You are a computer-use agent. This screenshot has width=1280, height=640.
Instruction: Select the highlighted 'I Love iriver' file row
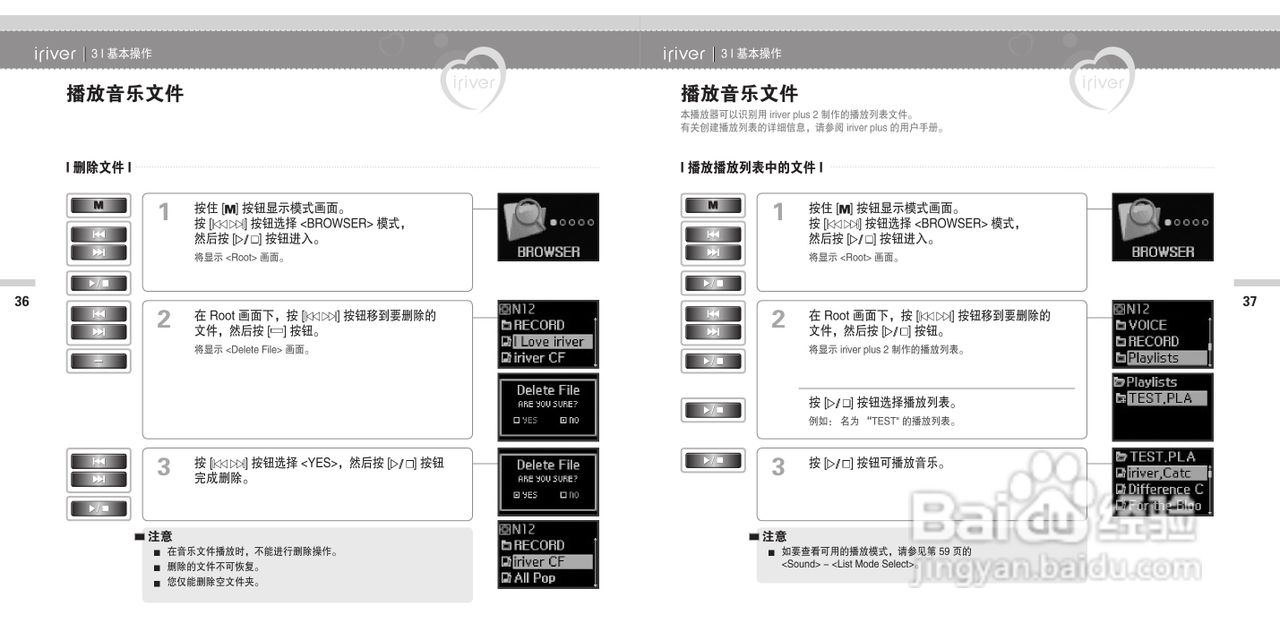point(546,342)
